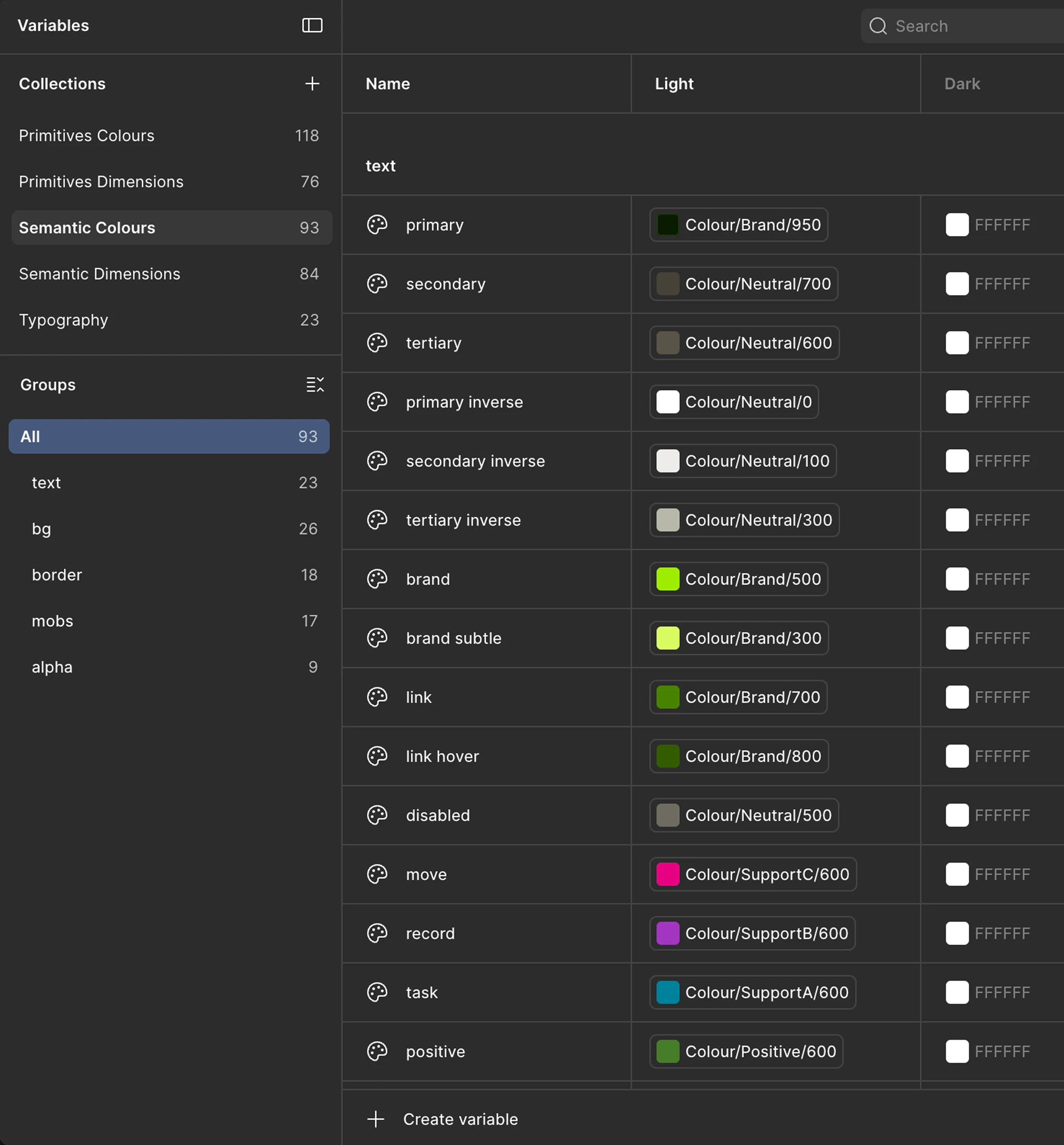1064x1145 pixels.
Task: Click the variable name 'link hover'
Action: pos(442,756)
